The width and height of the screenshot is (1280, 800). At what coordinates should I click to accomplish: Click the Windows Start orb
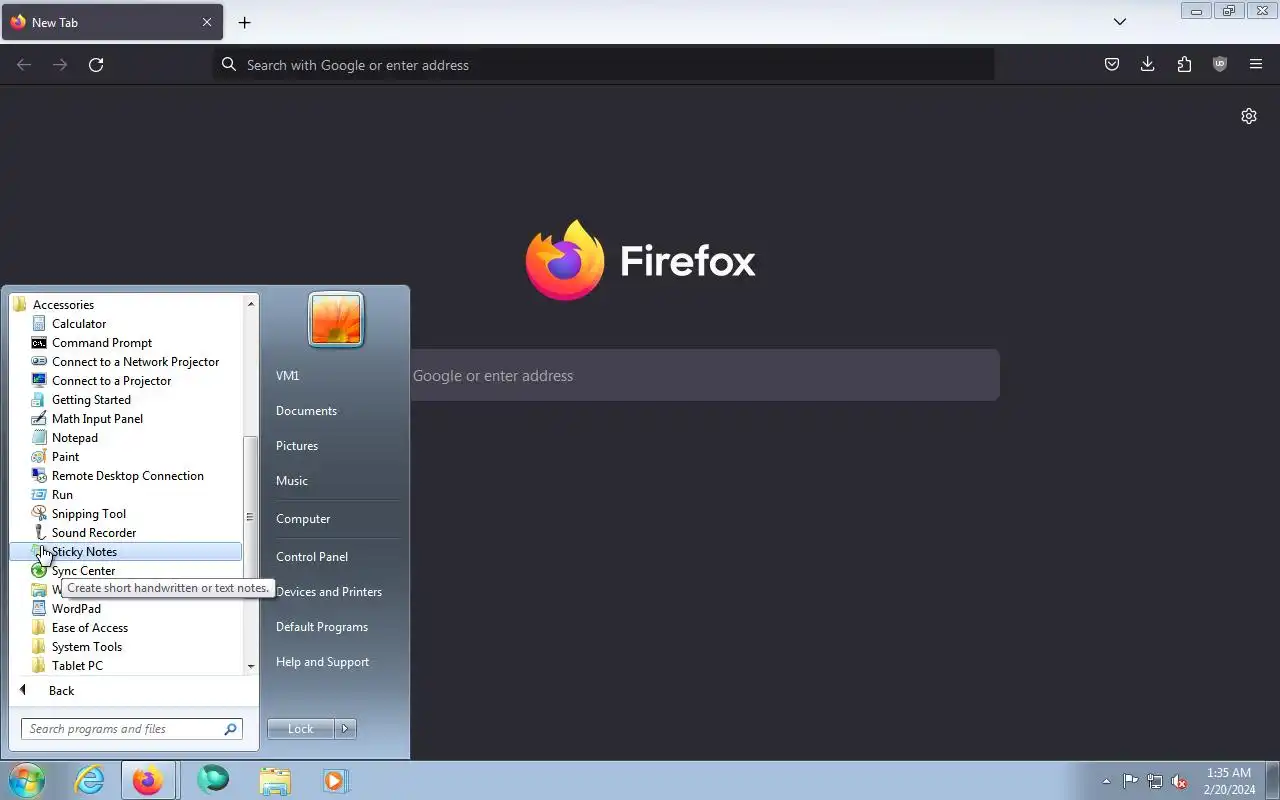coord(26,780)
